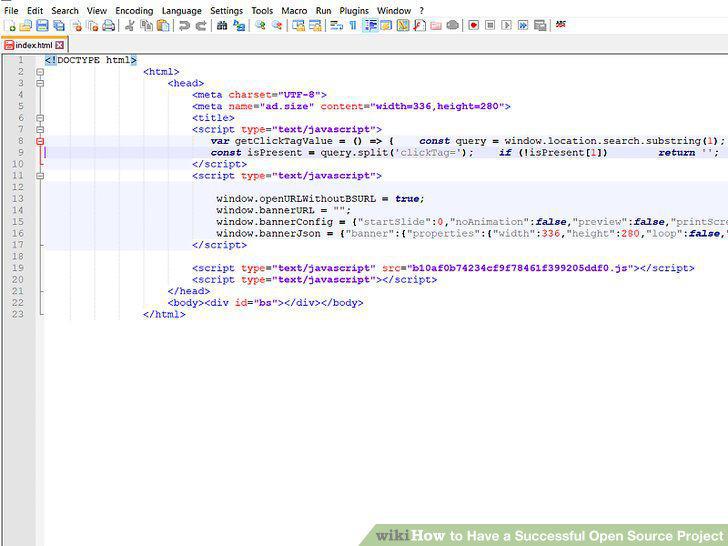Toggle the indent guide toolbar icon

(370, 26)
